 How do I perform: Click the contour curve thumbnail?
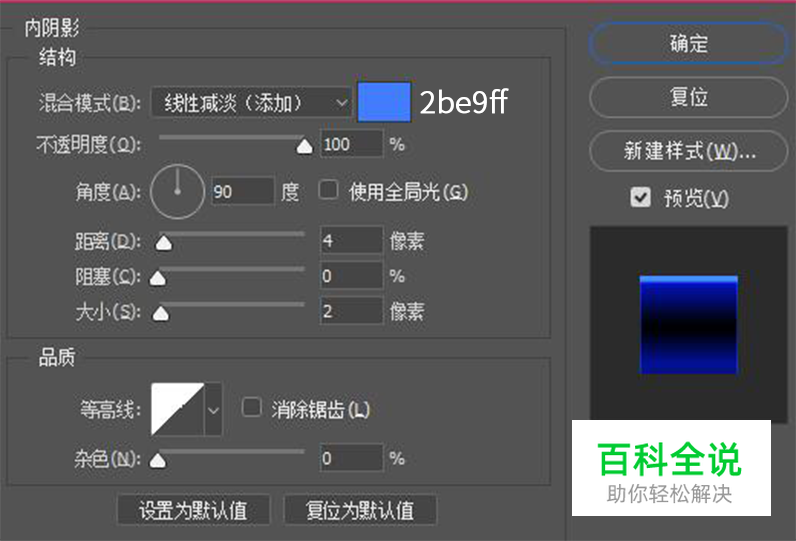[x=177, y=408]
